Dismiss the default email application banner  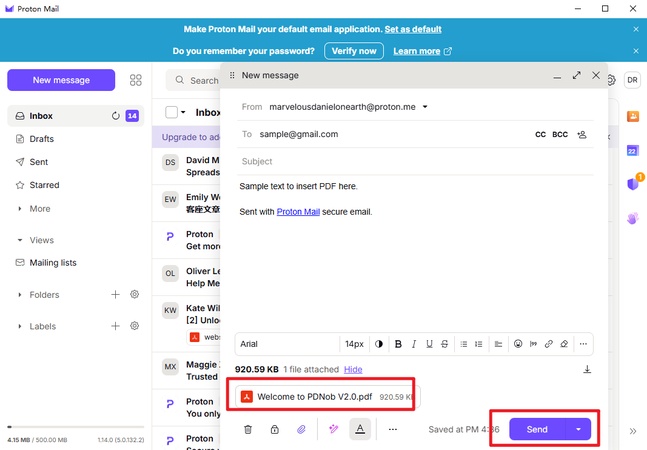coord(636,29)
